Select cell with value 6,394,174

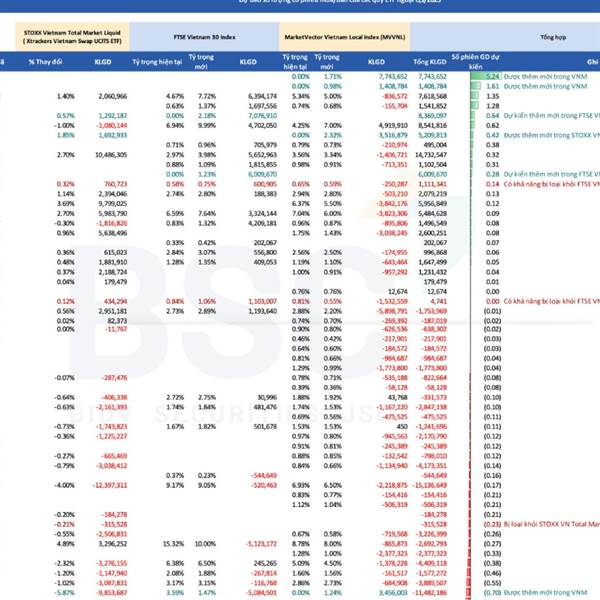[x=262, y=96]
